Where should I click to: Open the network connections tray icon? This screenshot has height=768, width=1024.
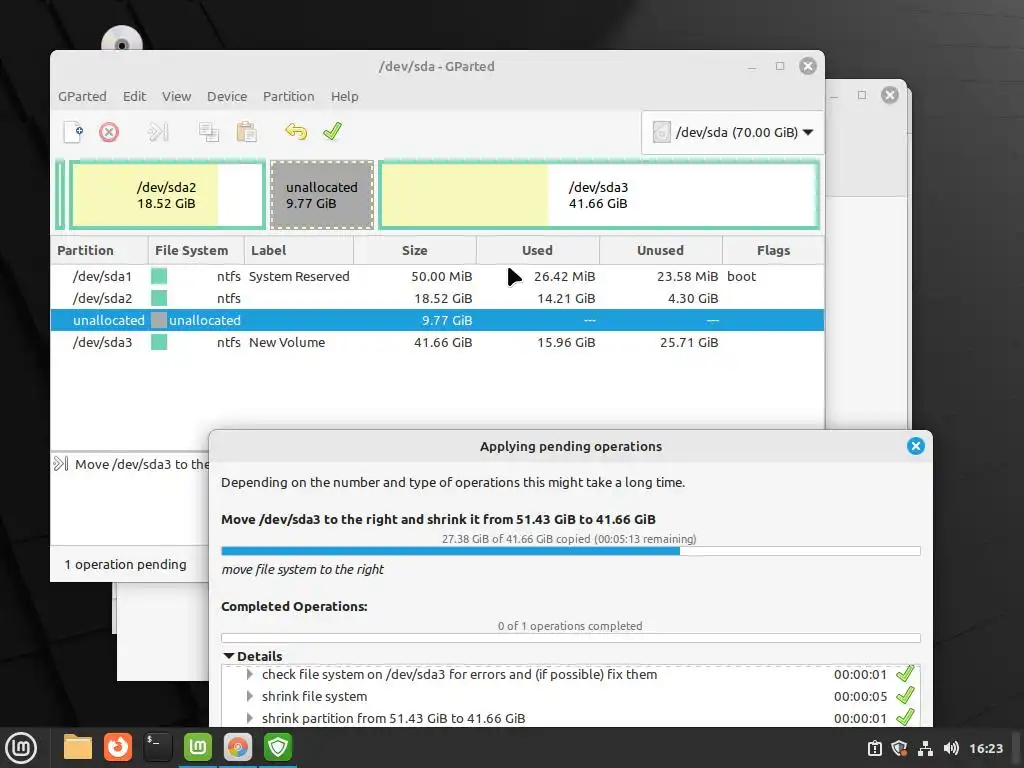[x=925, y=748]
